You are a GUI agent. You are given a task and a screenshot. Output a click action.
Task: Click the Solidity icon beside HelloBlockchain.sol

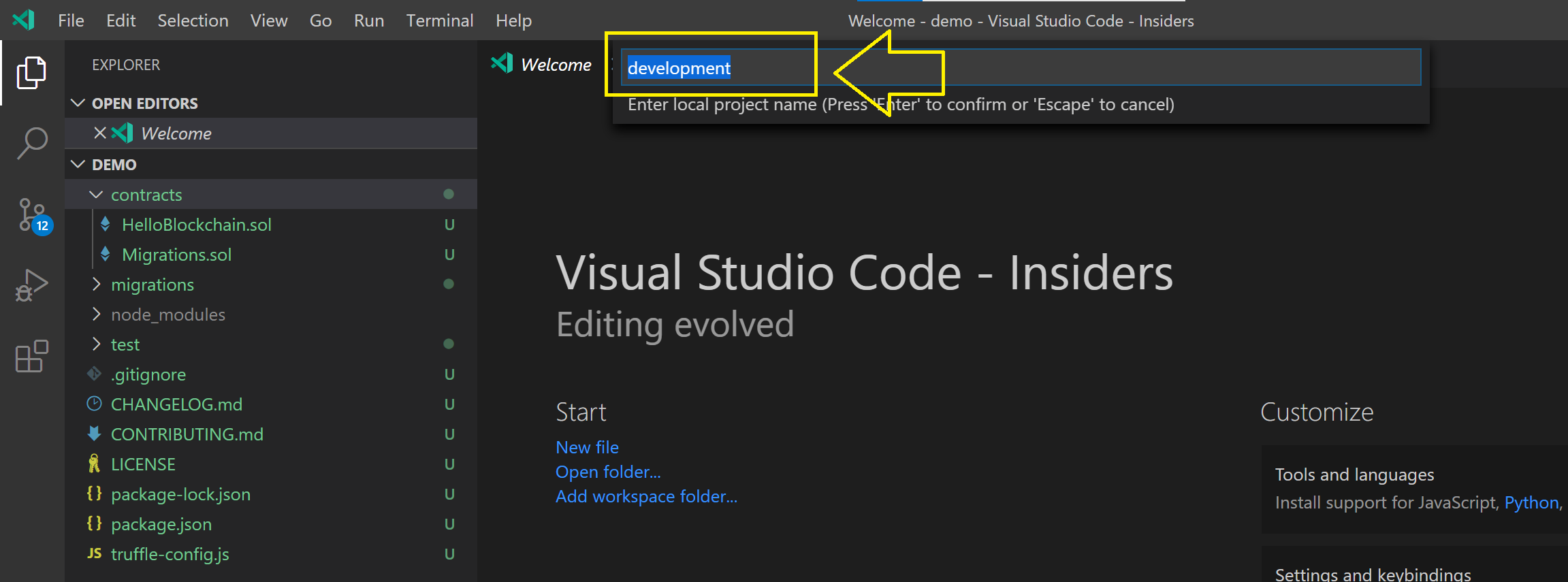pyautogui.click(x=105, y=224)
